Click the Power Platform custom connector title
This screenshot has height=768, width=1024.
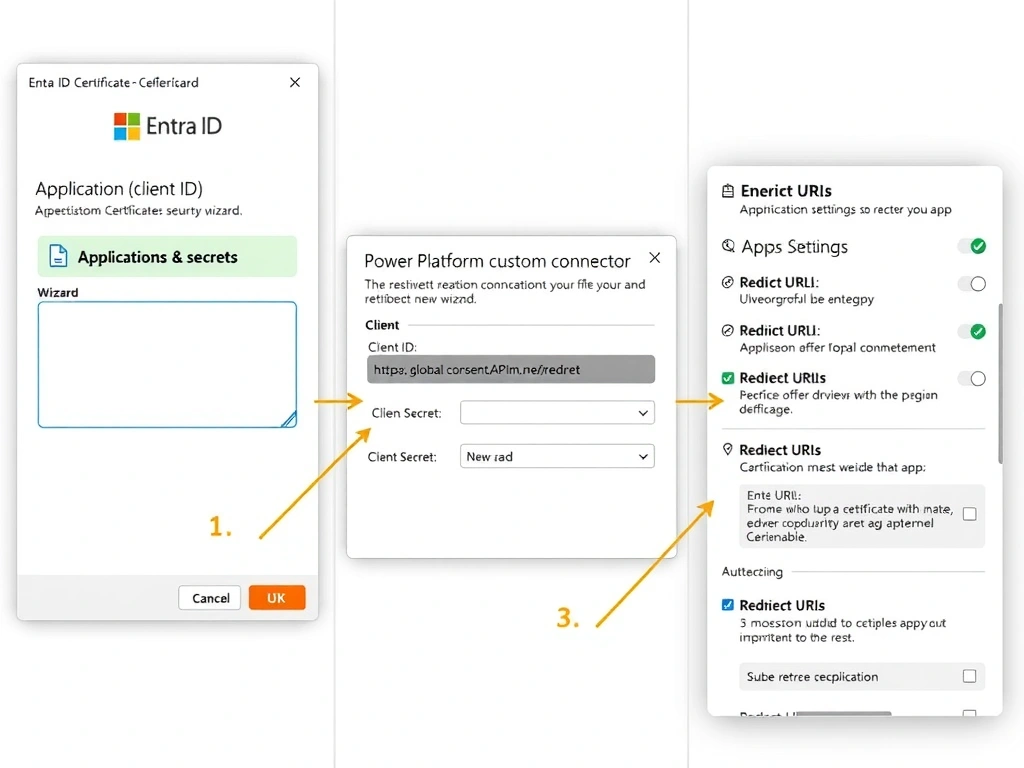(497, 261)
